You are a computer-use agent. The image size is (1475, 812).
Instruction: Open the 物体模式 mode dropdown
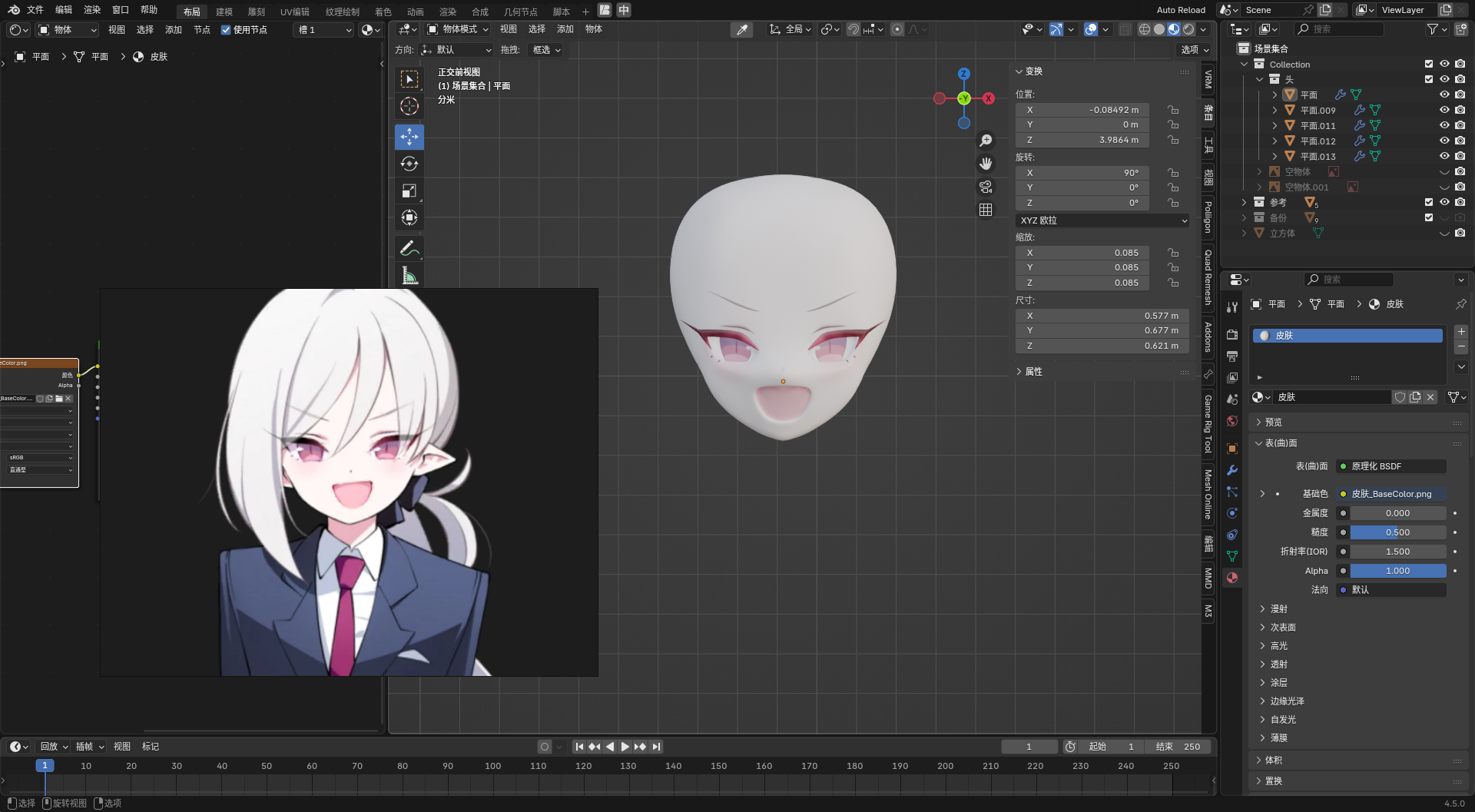pyautogui.click(x=459, y=29)
